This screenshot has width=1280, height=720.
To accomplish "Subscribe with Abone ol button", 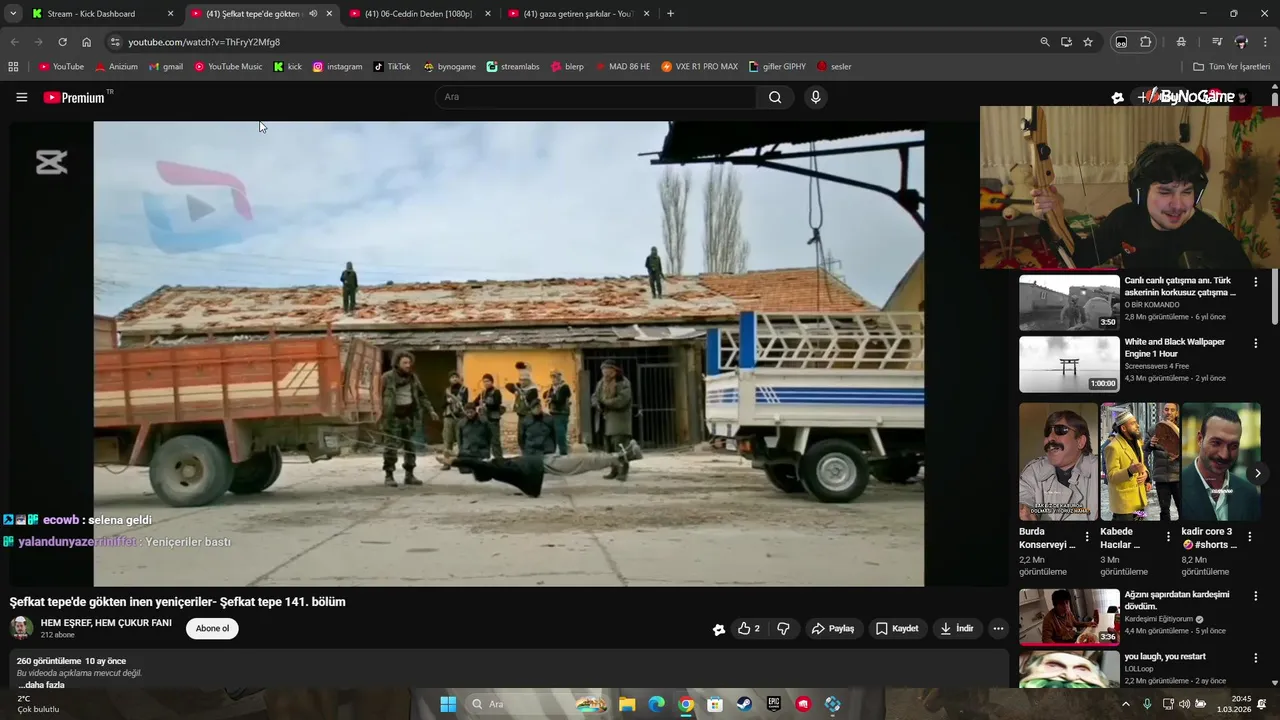I will click(x=212, y=629).
